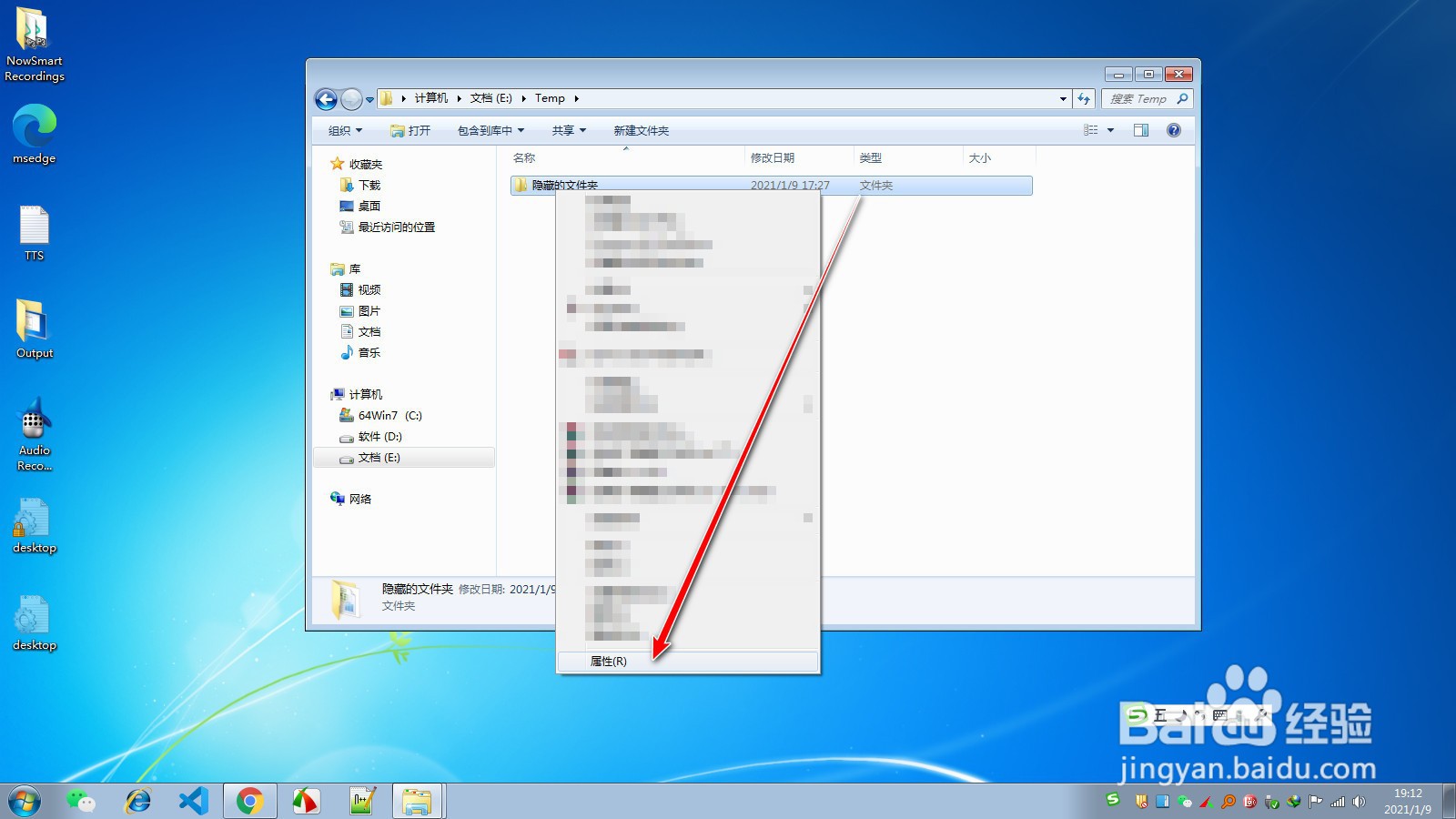Select 图片 library in the navigation pane
1456x819 pixels.
click(360, 310)
